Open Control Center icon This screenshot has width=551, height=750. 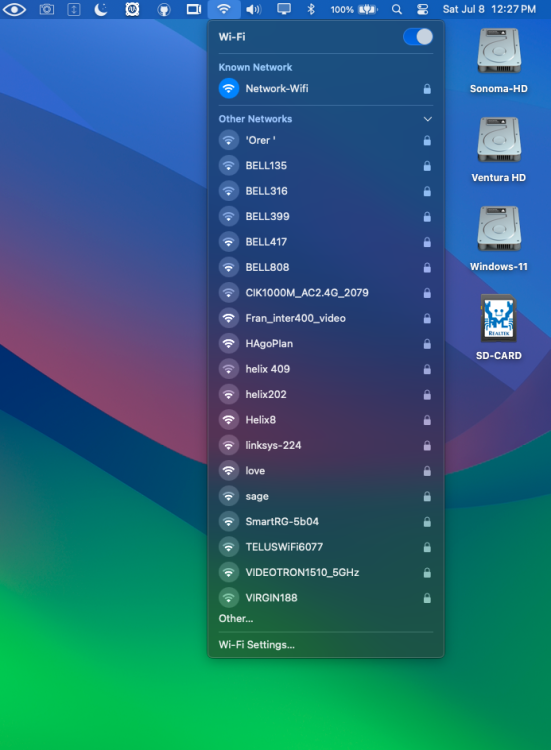[422, 9]
